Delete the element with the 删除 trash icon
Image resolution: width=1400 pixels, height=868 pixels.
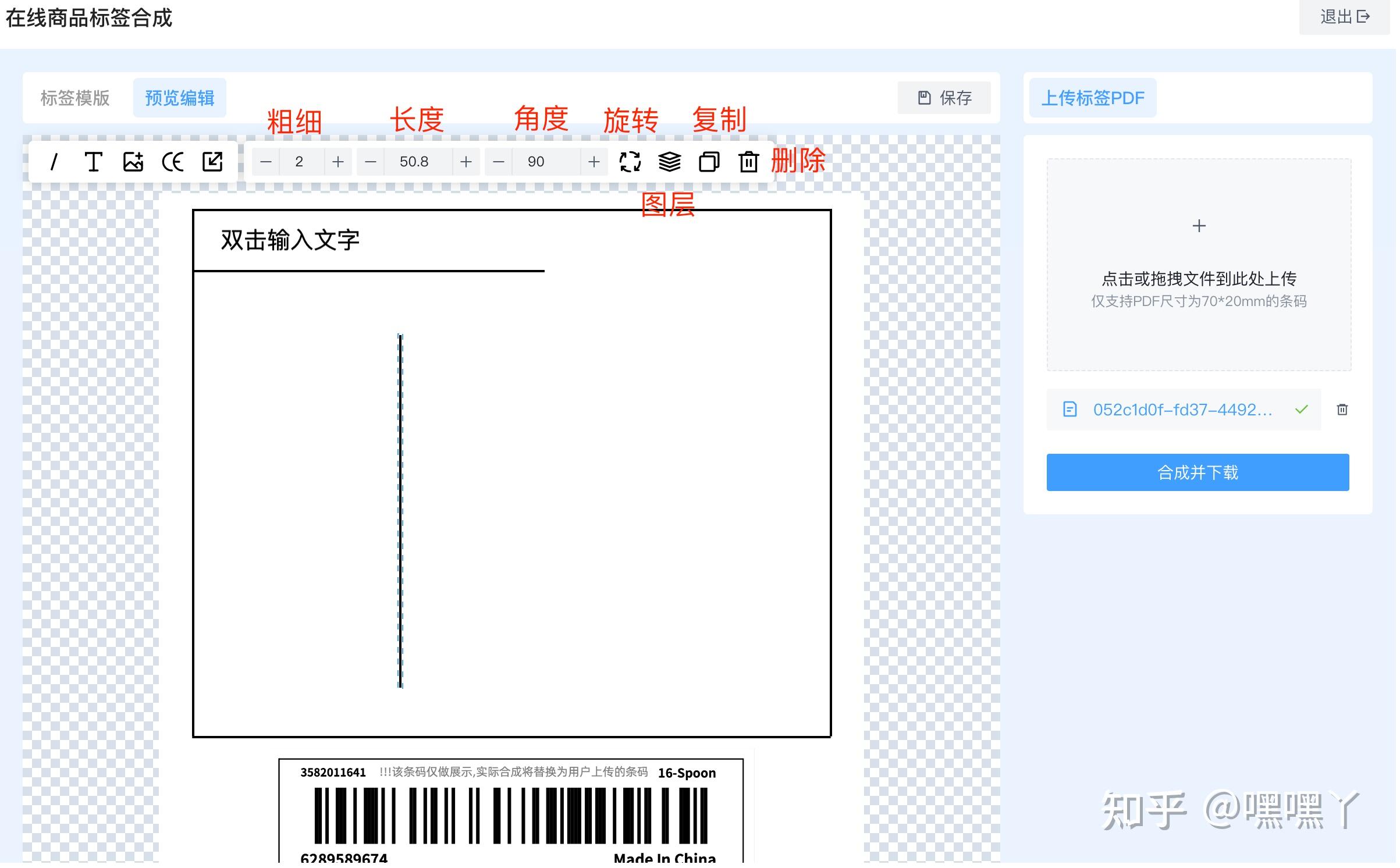click(x=749, y=162)
